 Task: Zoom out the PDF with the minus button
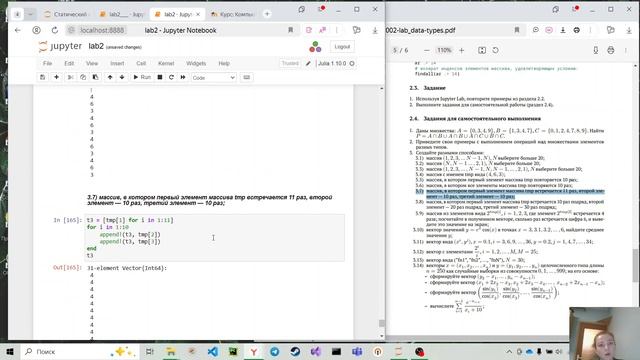(x=427, y=50)
